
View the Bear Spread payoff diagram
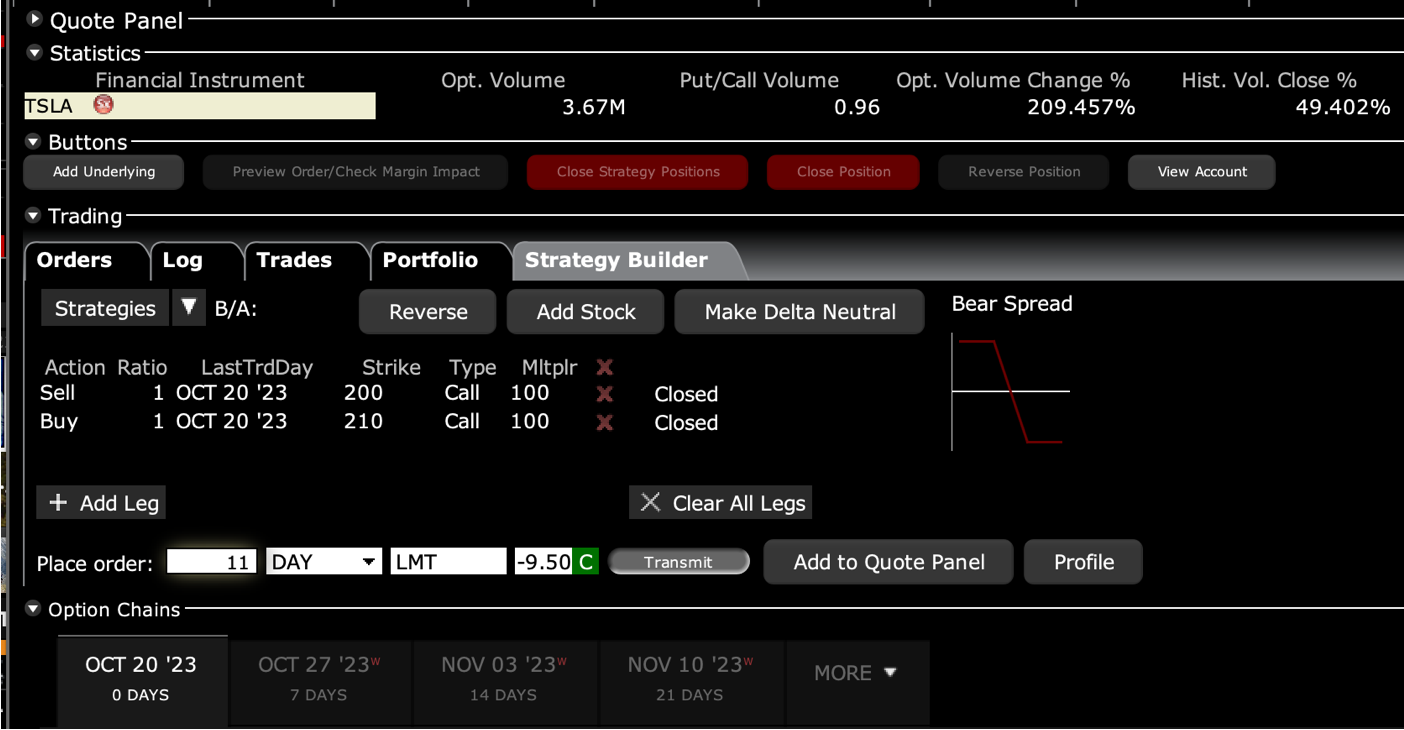[1011, 392]
